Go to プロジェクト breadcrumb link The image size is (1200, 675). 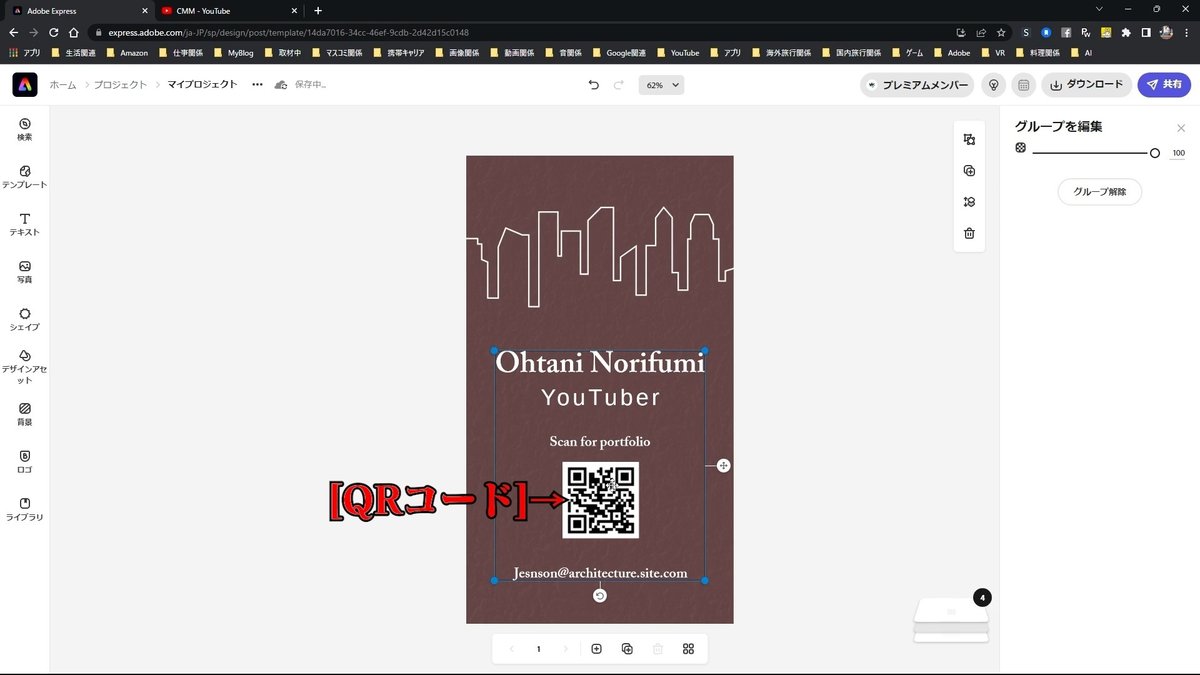click(x=118, y=85)
